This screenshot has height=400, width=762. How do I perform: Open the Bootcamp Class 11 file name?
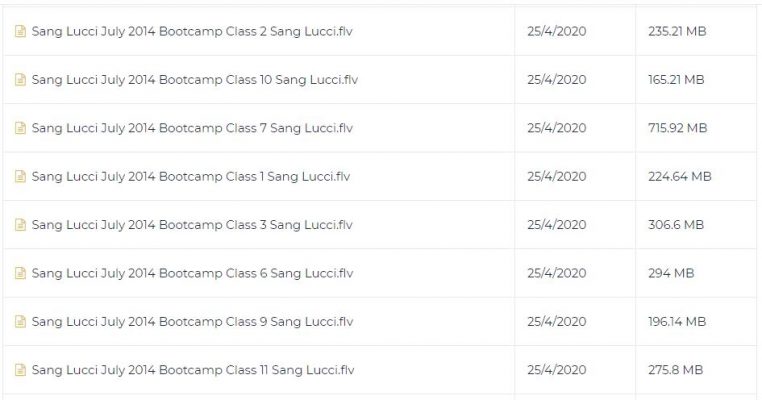coord(193,371)
